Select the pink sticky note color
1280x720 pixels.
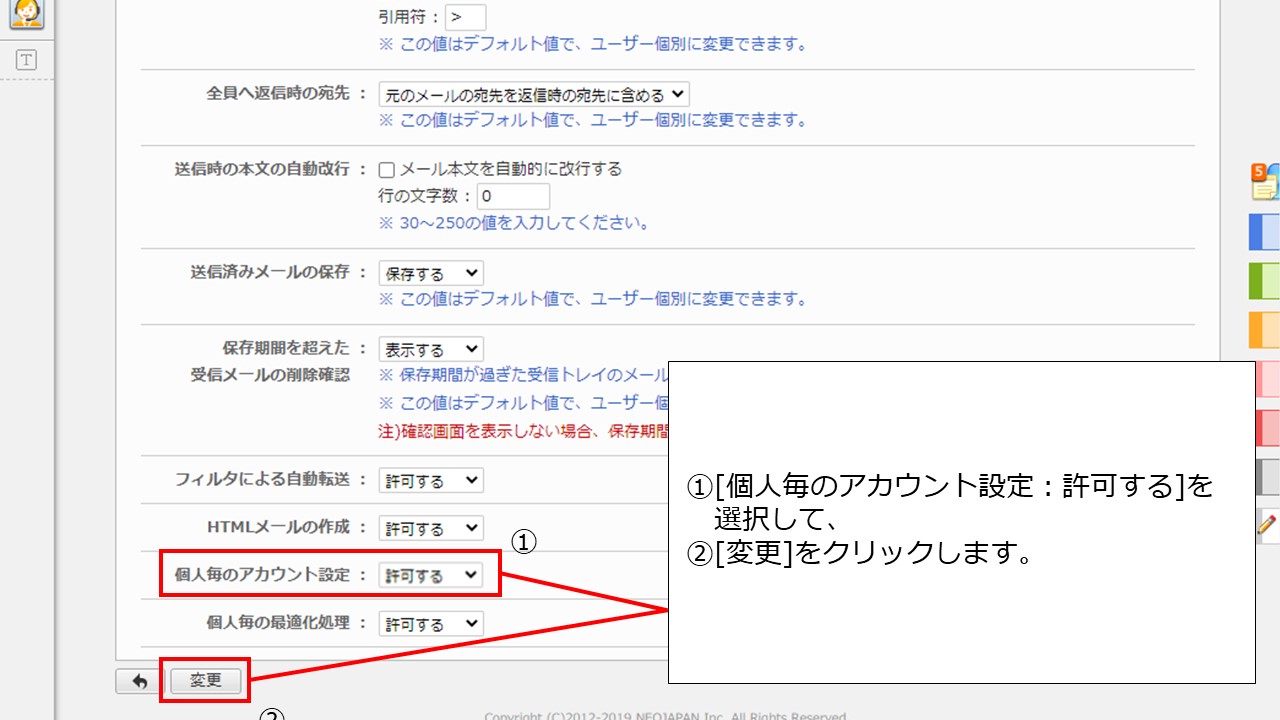pos(1267,379)
